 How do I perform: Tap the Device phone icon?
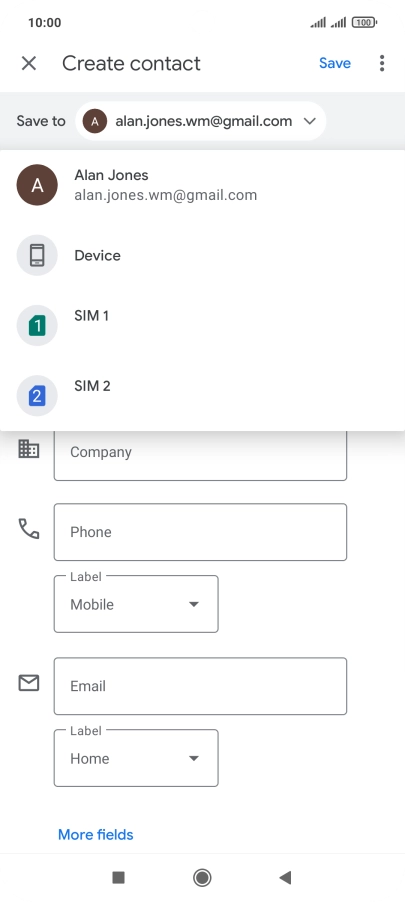(x=37, y=255)
